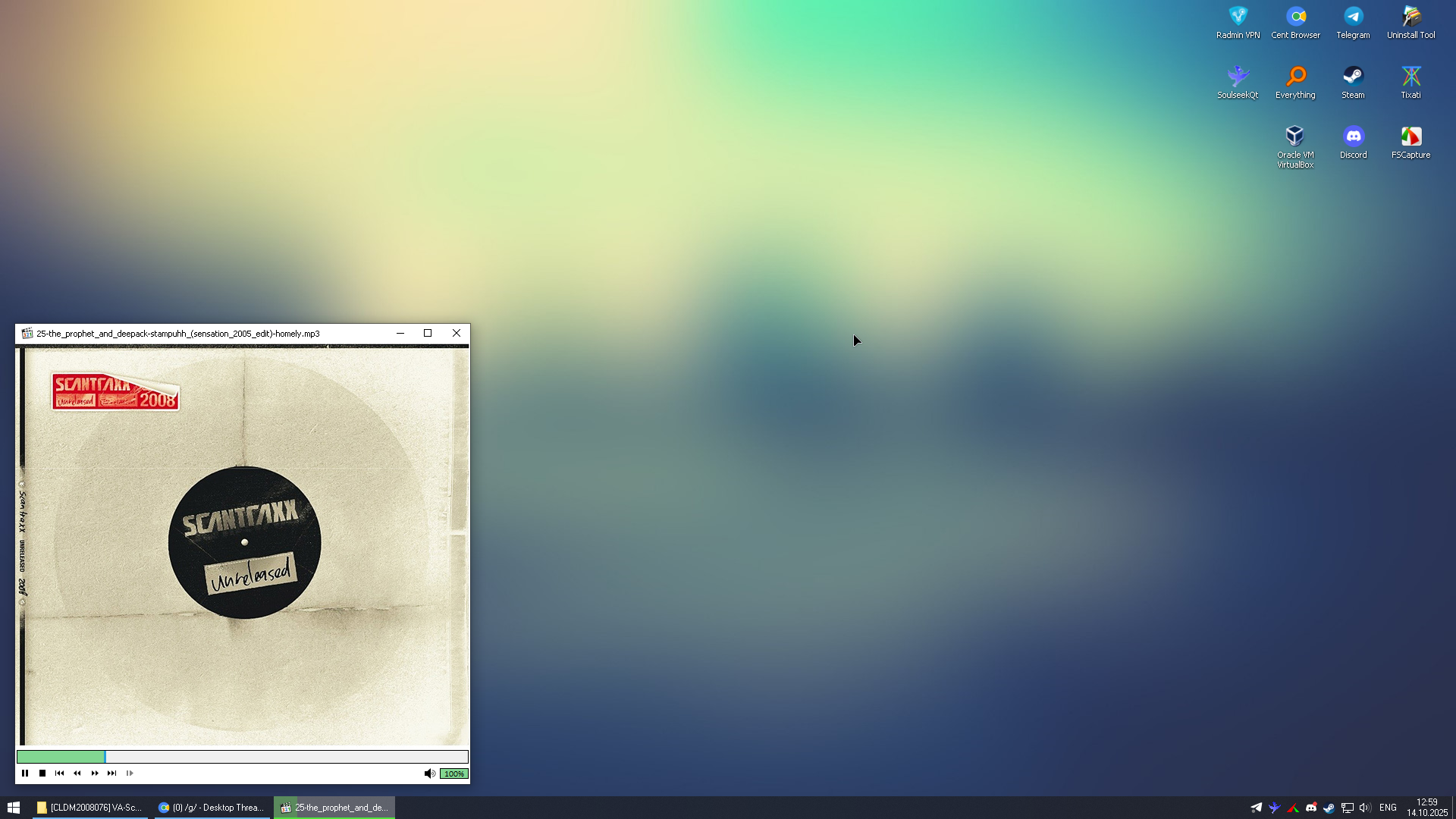
Task: Skip to previous track button
Action: tap(60, 773)
